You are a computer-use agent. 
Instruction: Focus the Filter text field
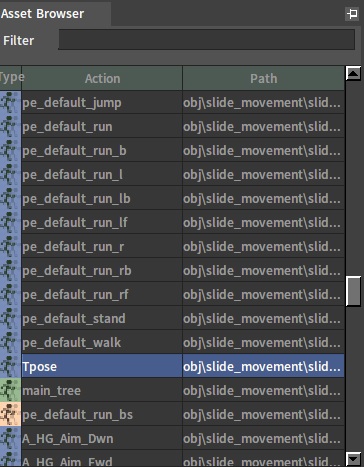pyautogui.click(x=206, y=40)
